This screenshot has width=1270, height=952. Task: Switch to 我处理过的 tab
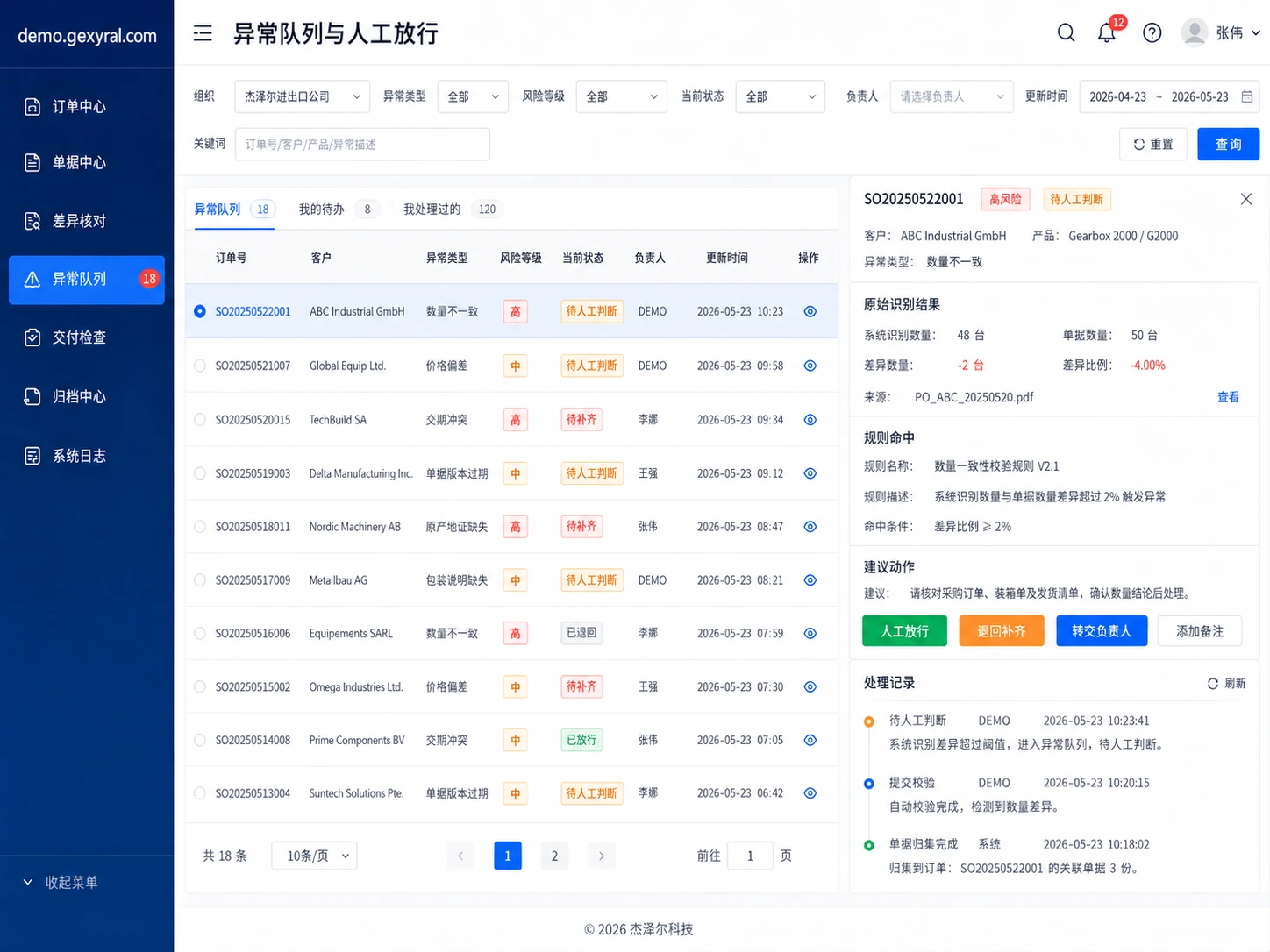pos(452,210)
